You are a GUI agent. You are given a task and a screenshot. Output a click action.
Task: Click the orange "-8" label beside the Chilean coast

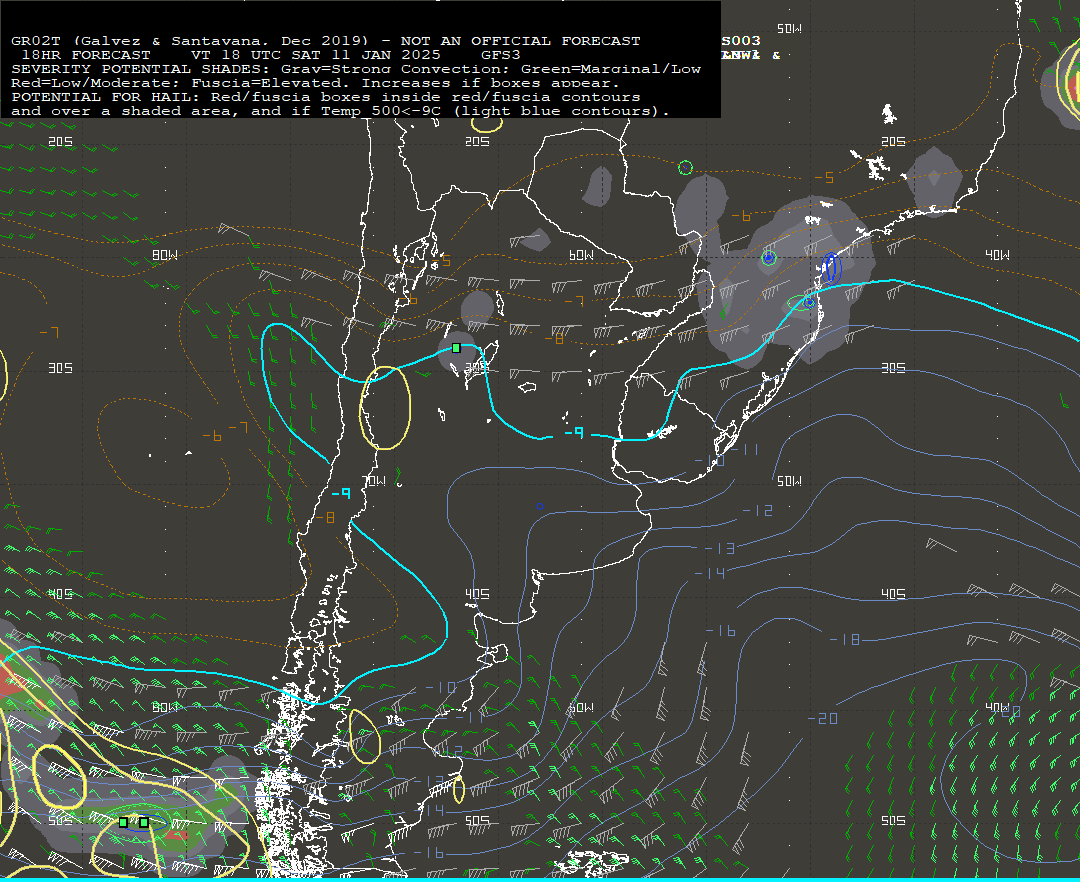click(325, 517)
